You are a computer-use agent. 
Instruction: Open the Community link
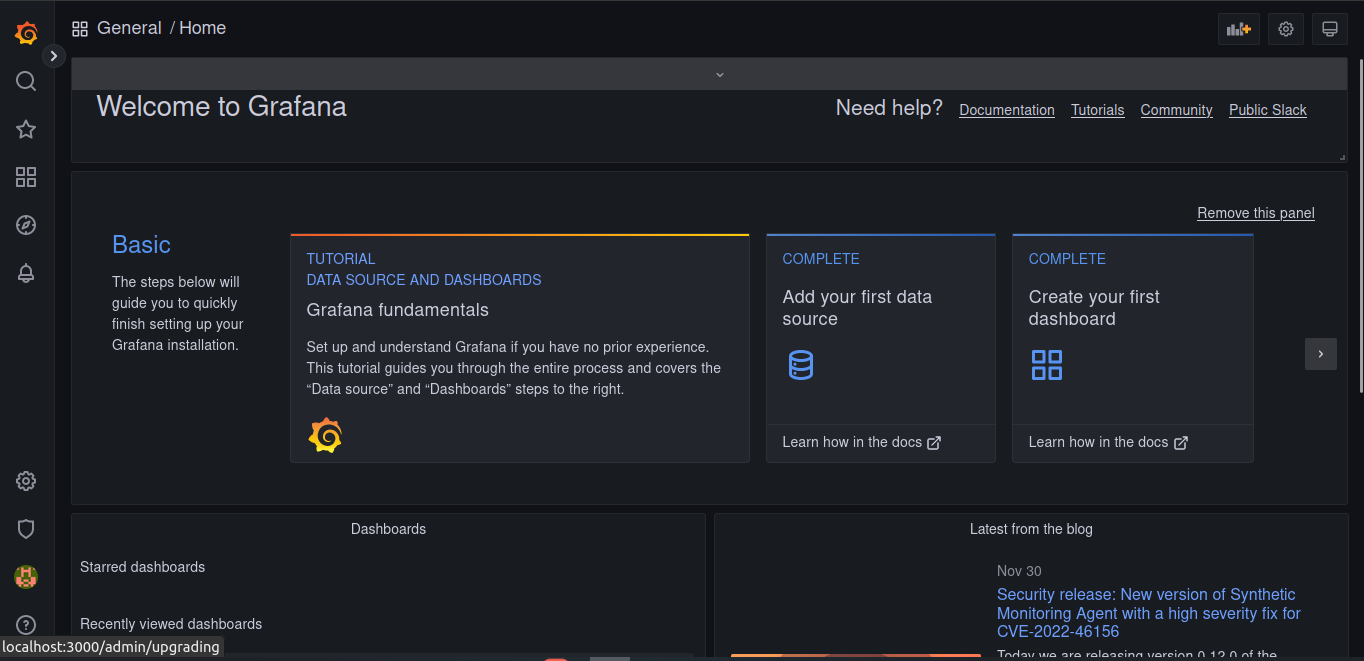click(x=1177, y=110)
